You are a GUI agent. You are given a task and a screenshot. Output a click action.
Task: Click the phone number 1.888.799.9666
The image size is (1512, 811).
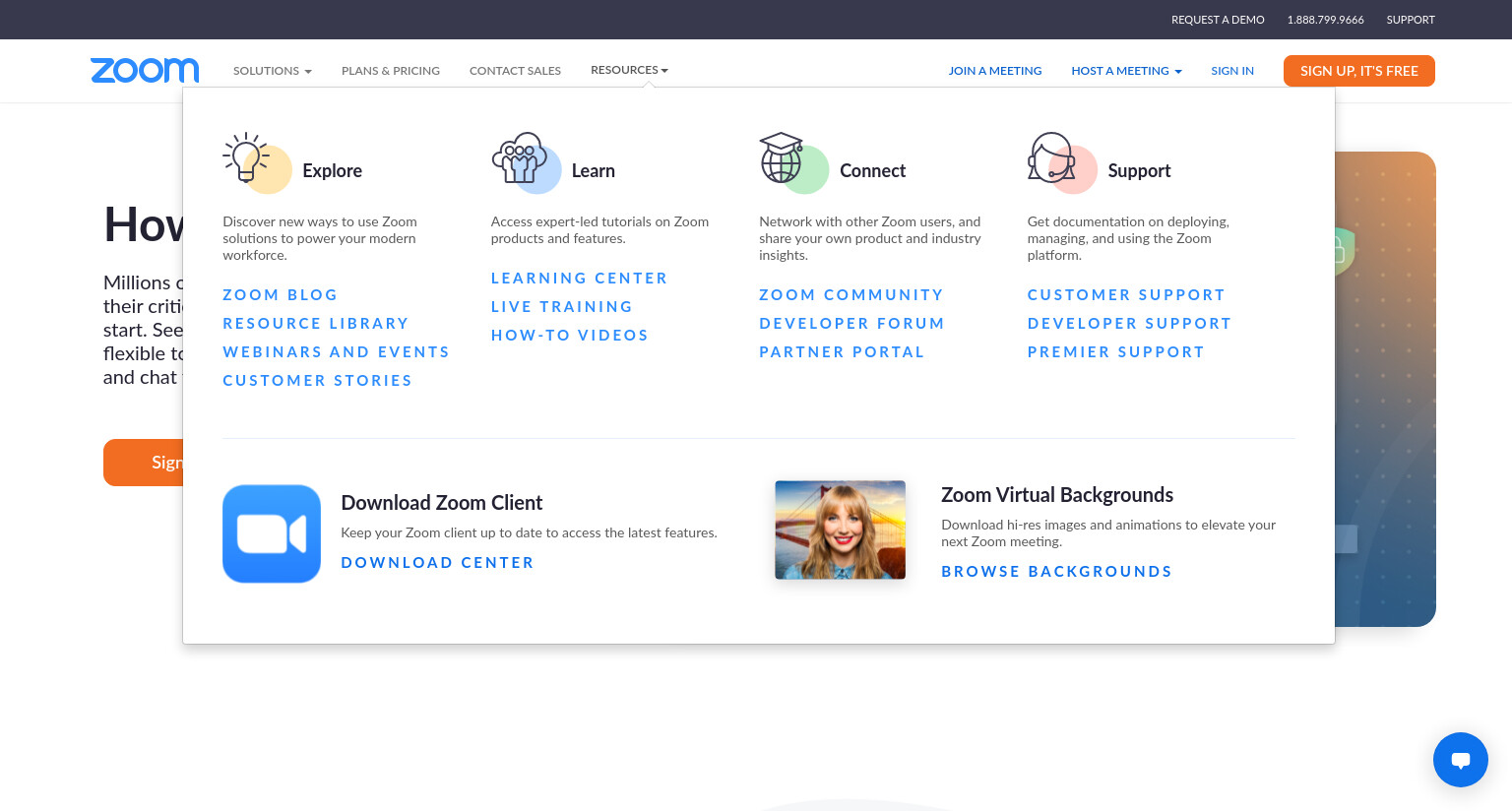pyautogui.click(x=1325, y=20)
